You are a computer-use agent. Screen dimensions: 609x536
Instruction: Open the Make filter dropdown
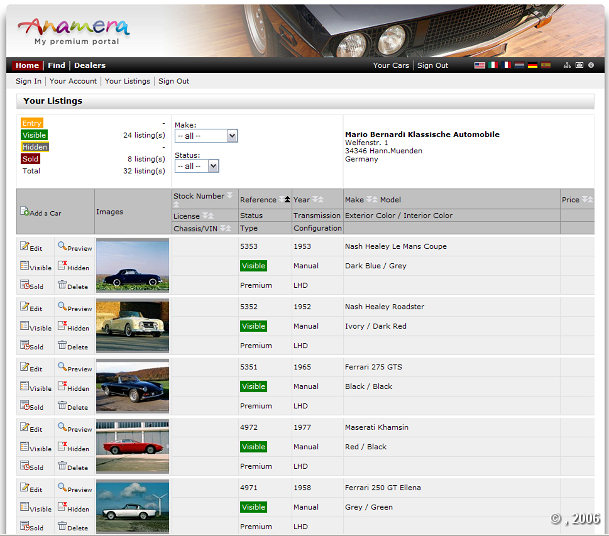(x=206, y=136)
